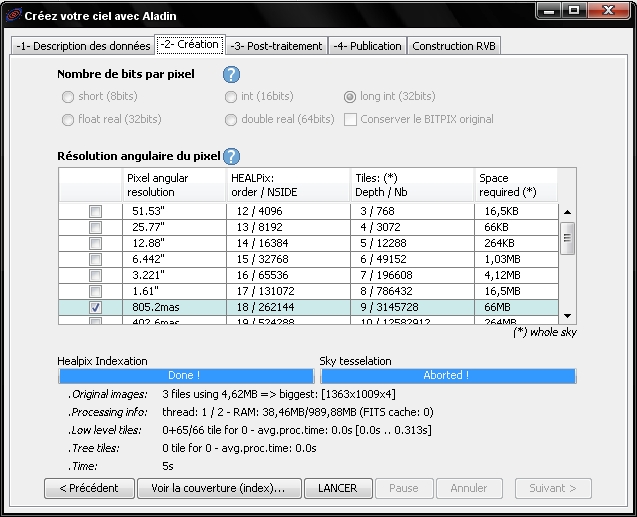Uncheck the 805.2mas resolution row checkbox
The image size is (637, 517).
(95, 307)
